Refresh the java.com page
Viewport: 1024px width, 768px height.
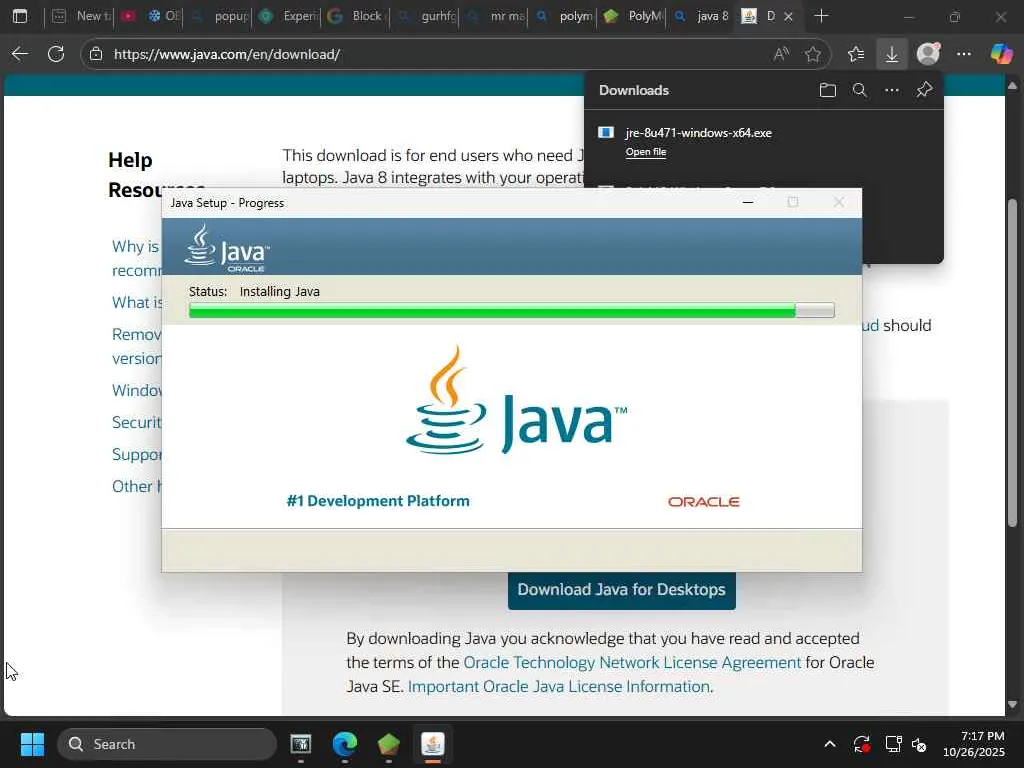56,54
